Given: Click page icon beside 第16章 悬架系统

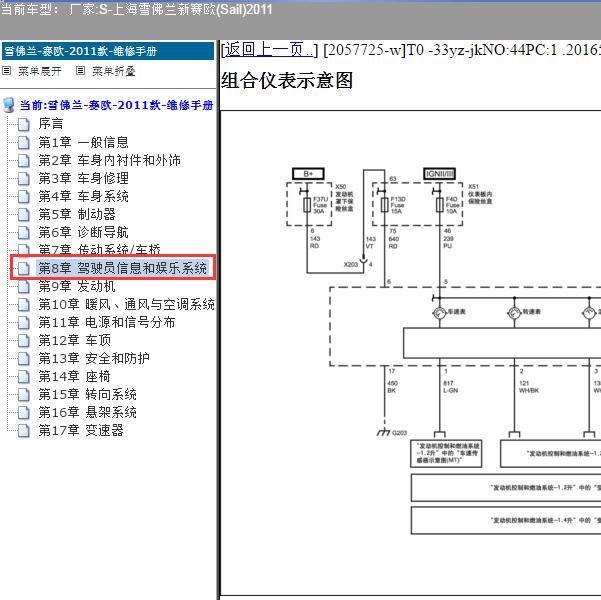Looking at the screenshot, I should coord(24,413).
